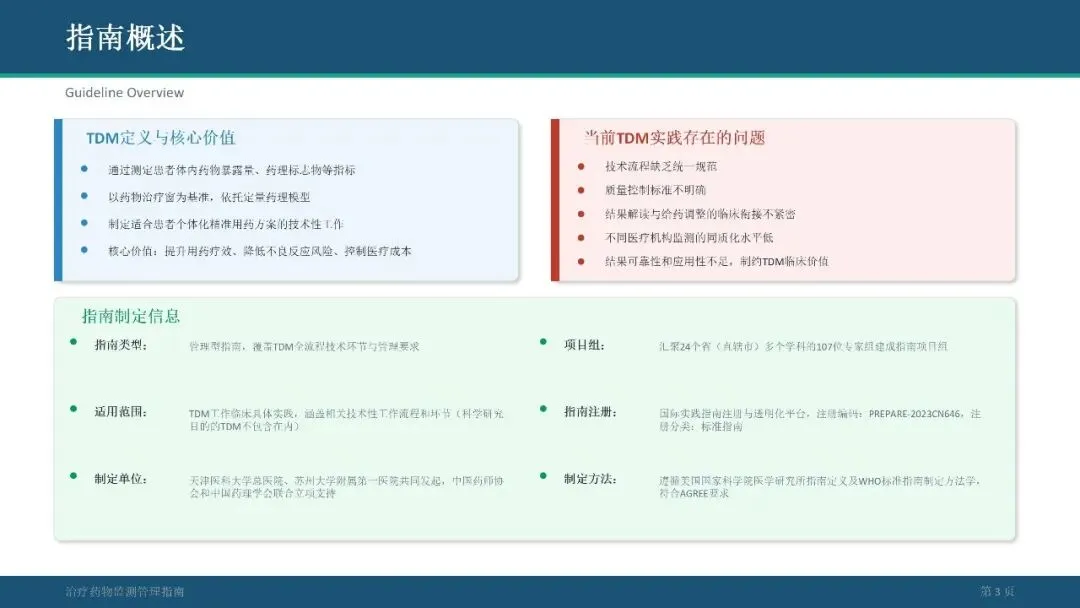Click registration text containing PREPARE-2023CN646
Viewport: 1080px width, 608px height.
coord(820,420)
